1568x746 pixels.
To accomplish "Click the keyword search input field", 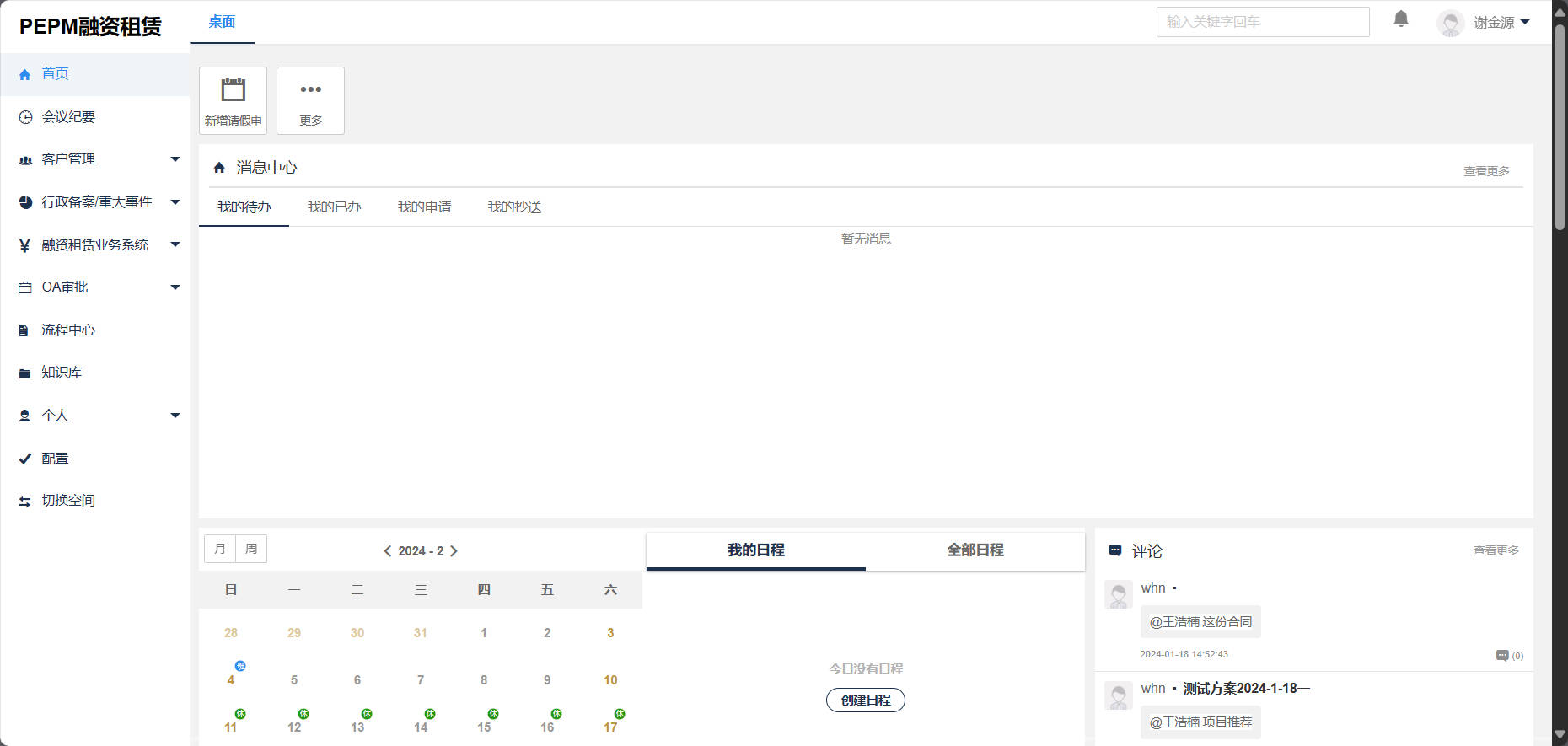I will pyautogui.click(x=1262, y=22).
